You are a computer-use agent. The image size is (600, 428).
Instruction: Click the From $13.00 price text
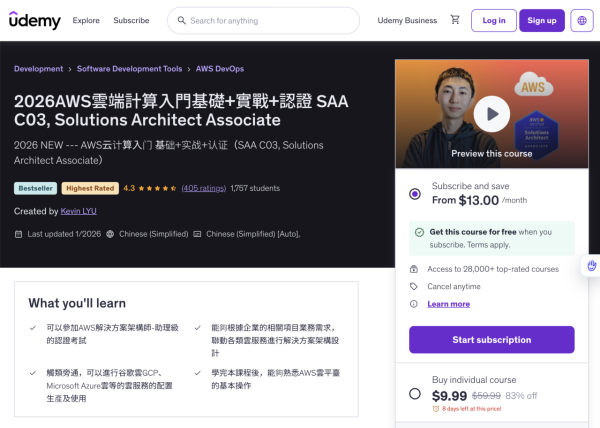pos(465,200)
